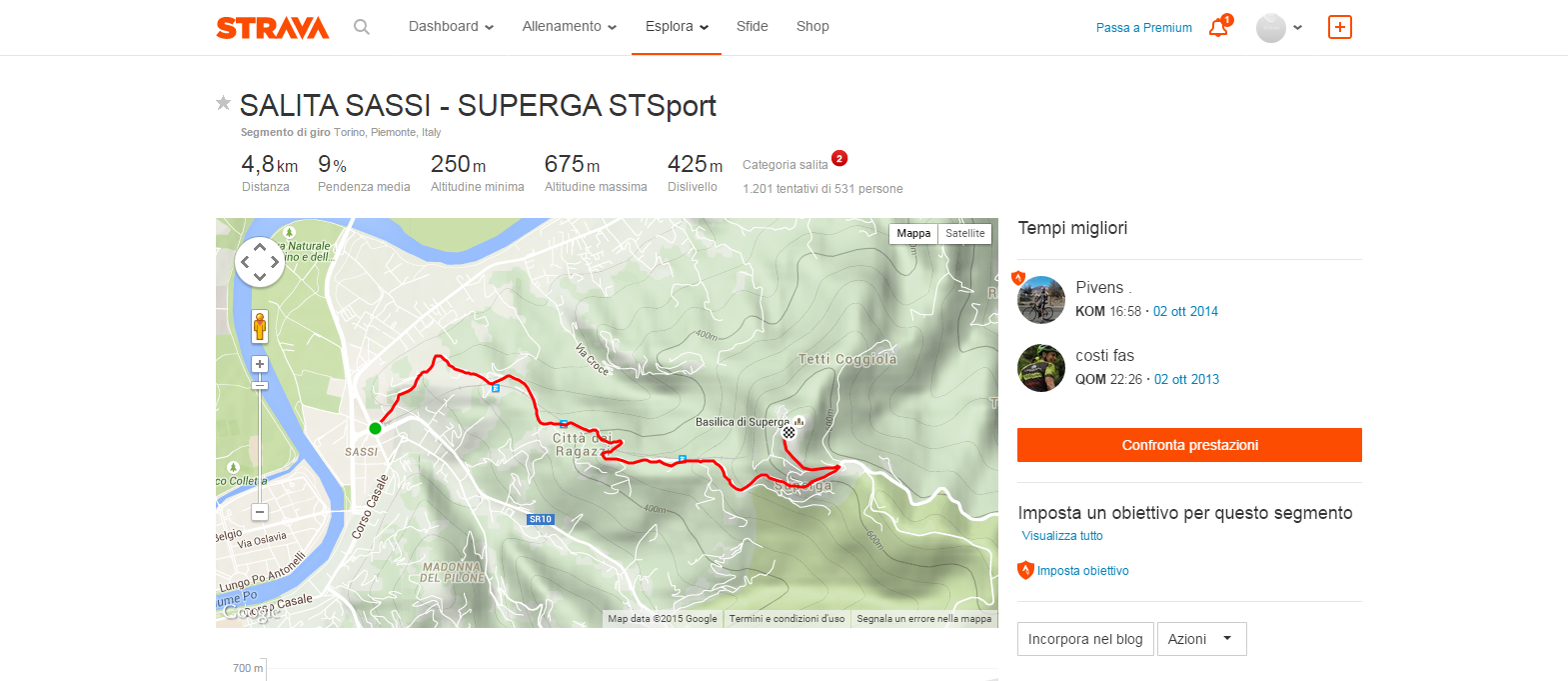
Task: Click the orange plus upload icon
Action: click(1339, 27)
